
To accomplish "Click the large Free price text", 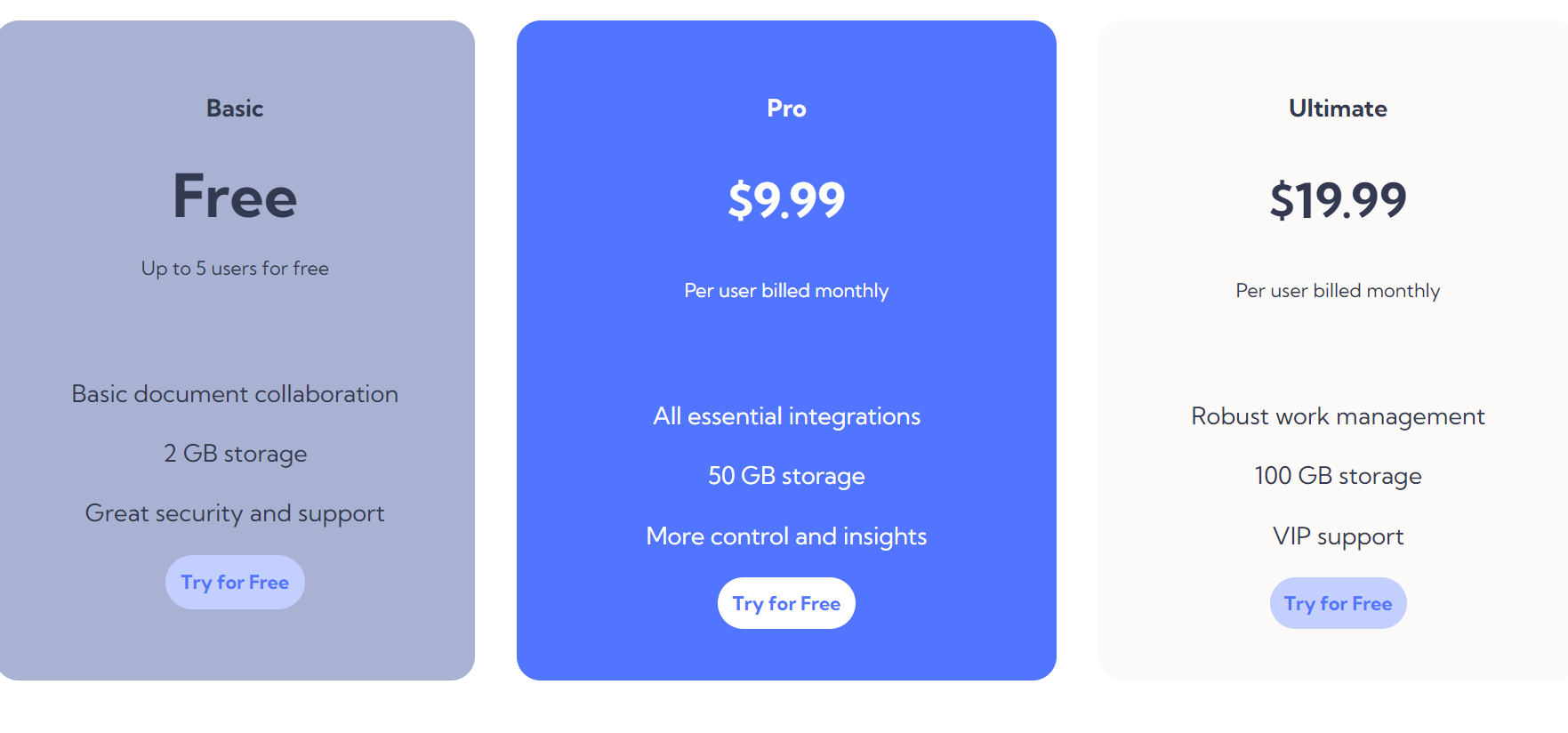I will (235, 197).
